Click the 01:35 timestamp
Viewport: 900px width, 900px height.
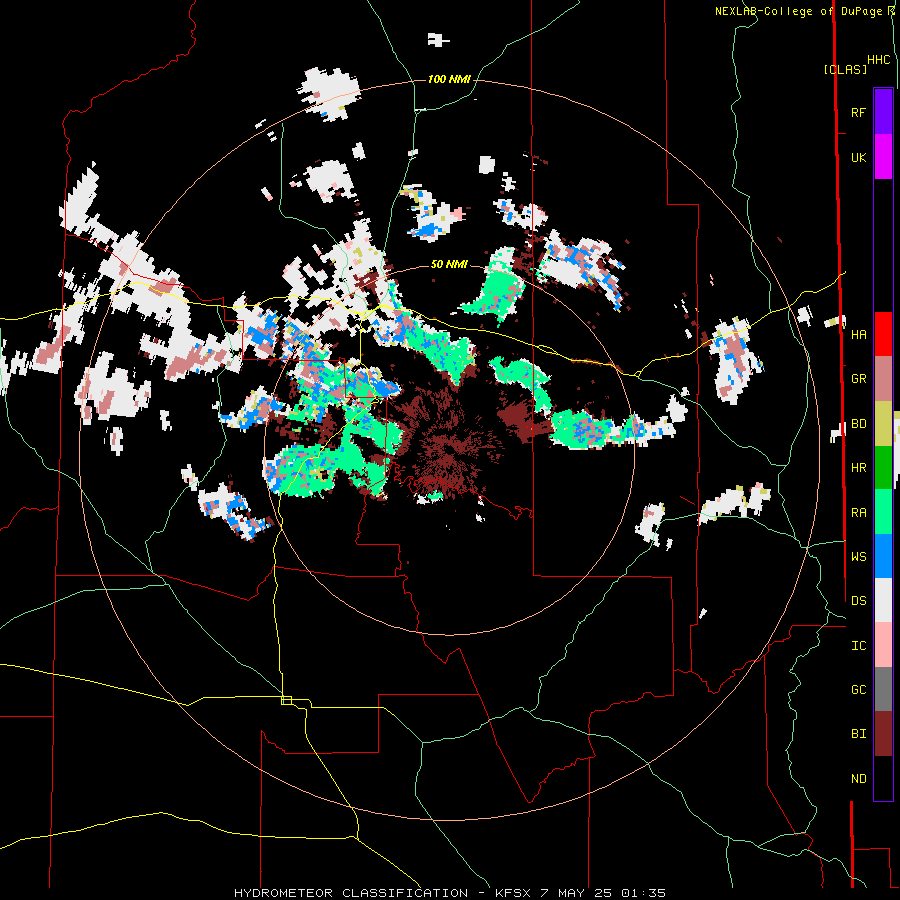(x=644, y=893)
